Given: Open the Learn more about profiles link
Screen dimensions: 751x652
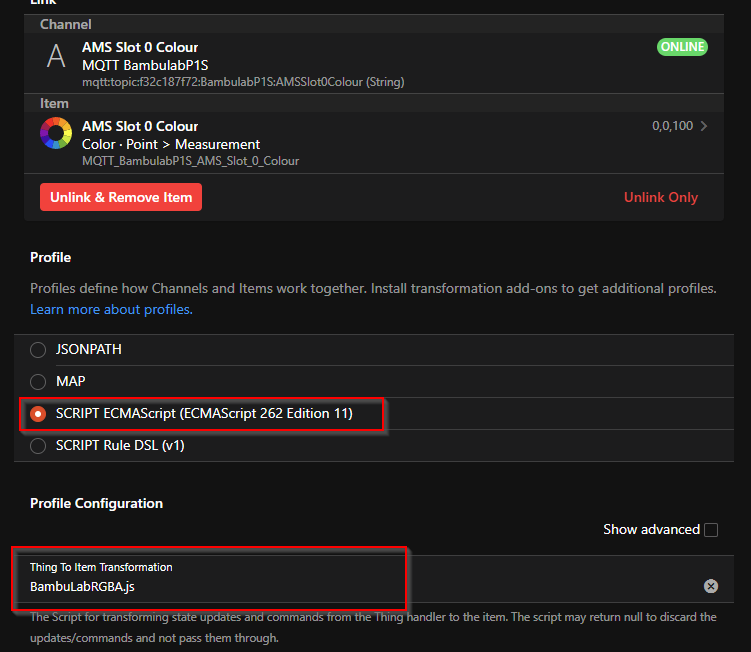Looking at the screenshot, I should [111, 309].
